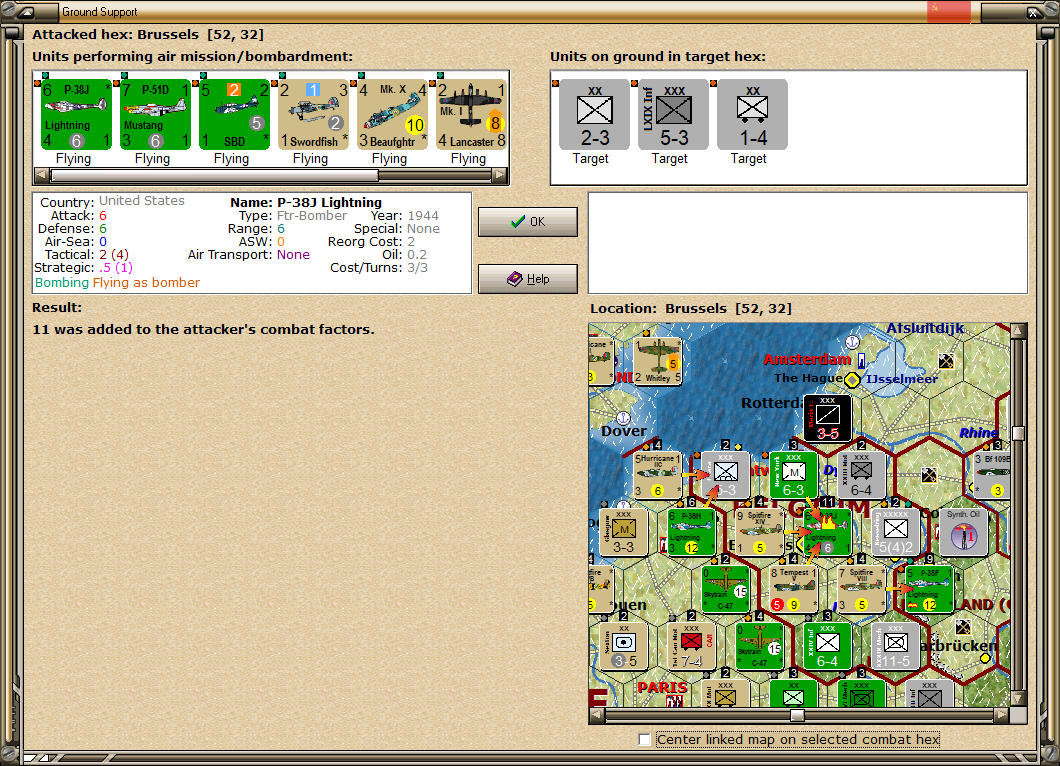Image resolution: width=1060 pixels, height=766 pixels.
Task: Select the SBD air unit counter
Action: 234,114
